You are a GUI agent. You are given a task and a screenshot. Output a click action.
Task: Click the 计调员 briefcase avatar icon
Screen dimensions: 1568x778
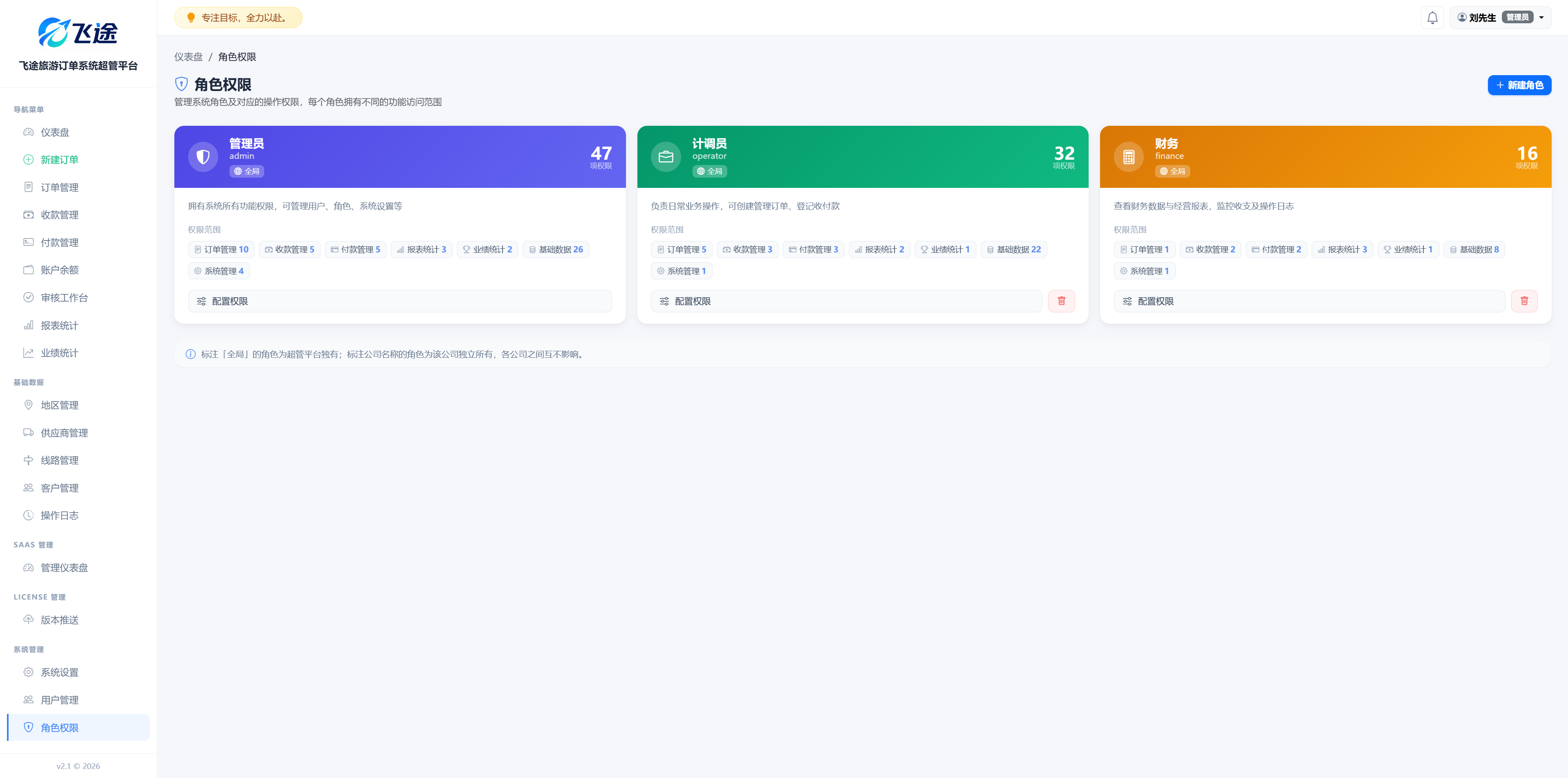[666, 157]
